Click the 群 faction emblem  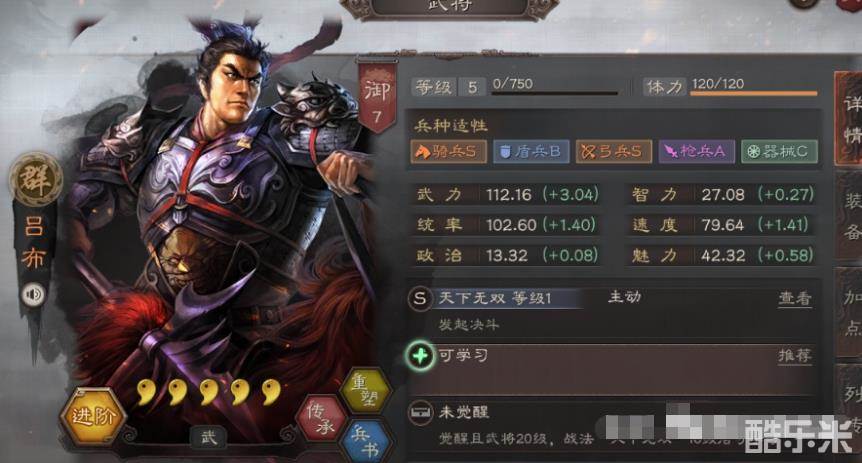pyautogui.click(x=36, y=180)
